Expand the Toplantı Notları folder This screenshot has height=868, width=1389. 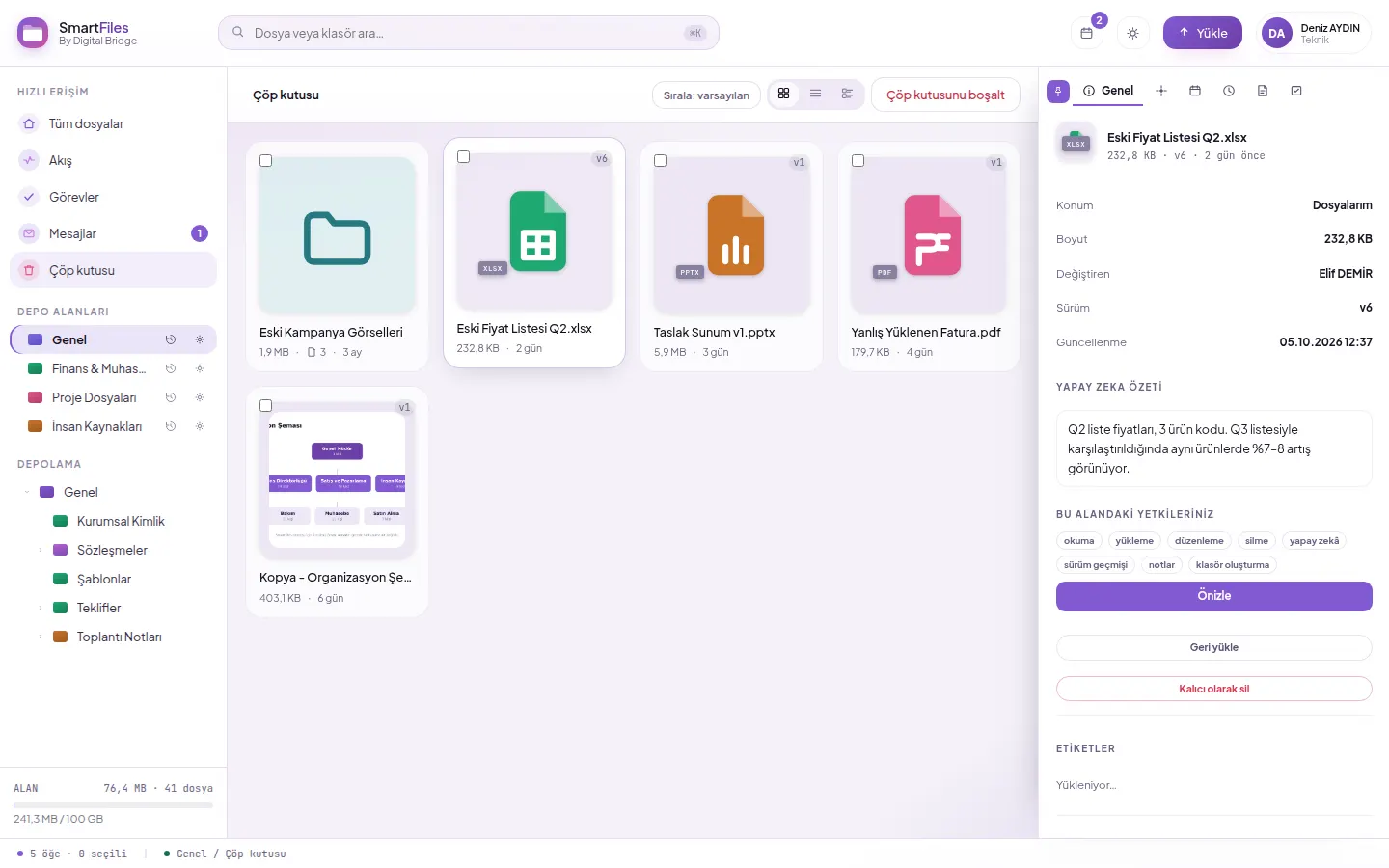pos(41,637)
